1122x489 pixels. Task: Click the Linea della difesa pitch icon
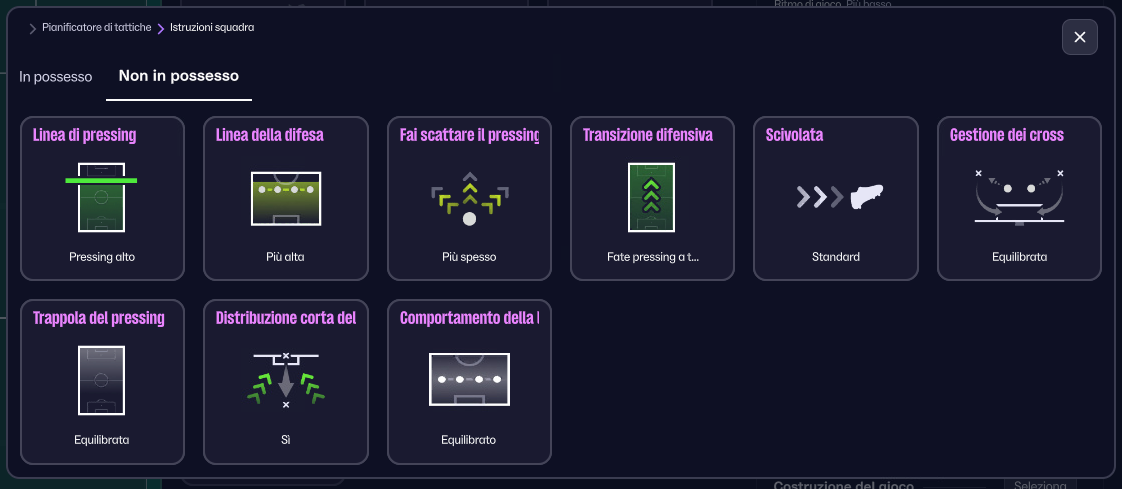285,198
